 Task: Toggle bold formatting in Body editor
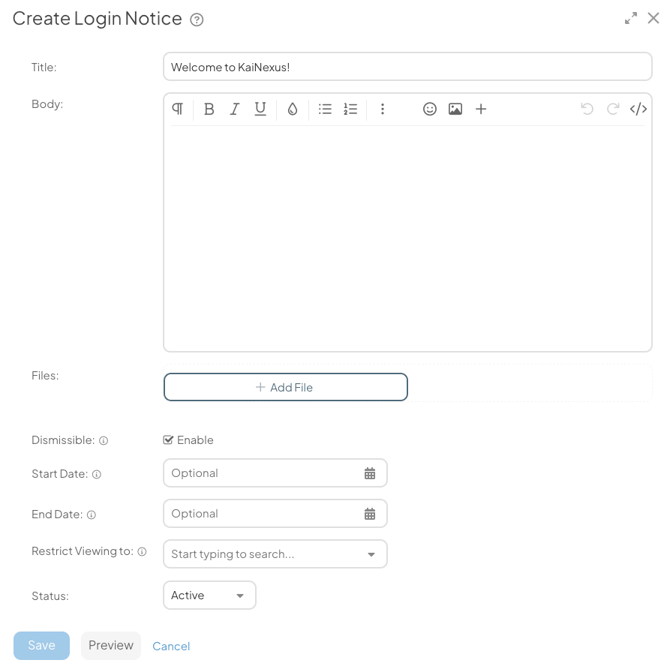tap(209, 109)
